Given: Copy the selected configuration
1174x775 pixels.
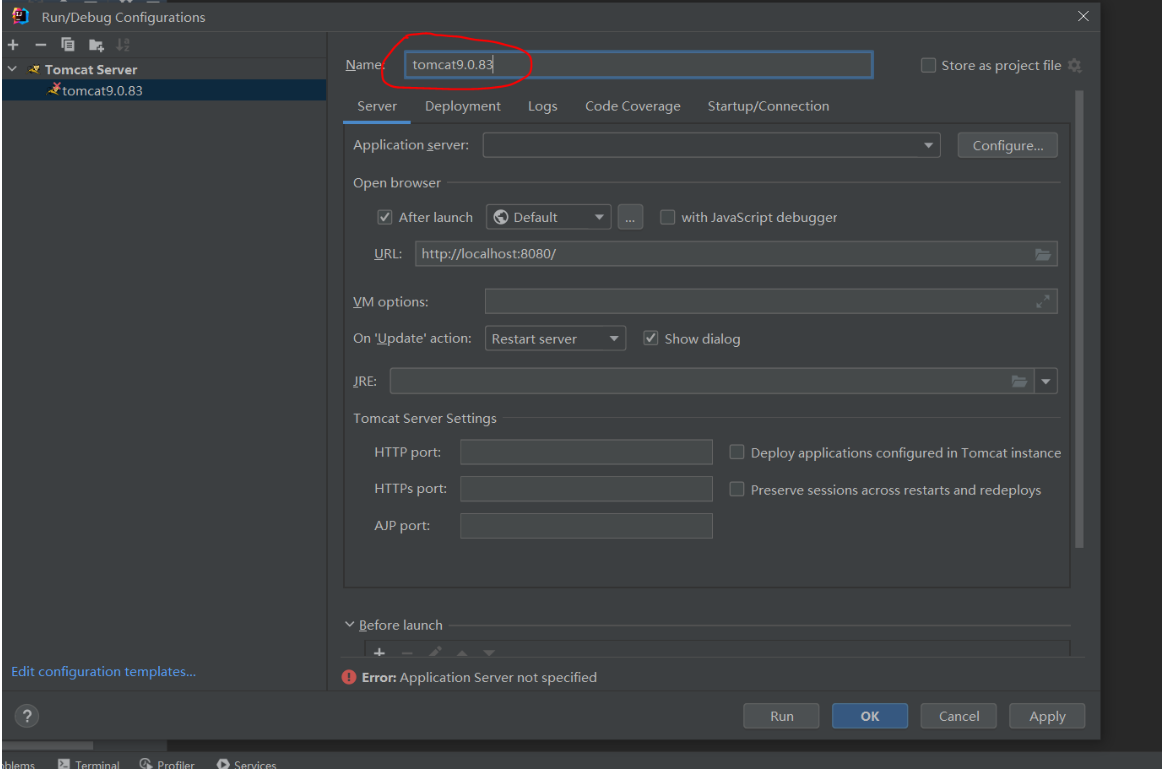Looking at the screenshot, I should 67,45.
